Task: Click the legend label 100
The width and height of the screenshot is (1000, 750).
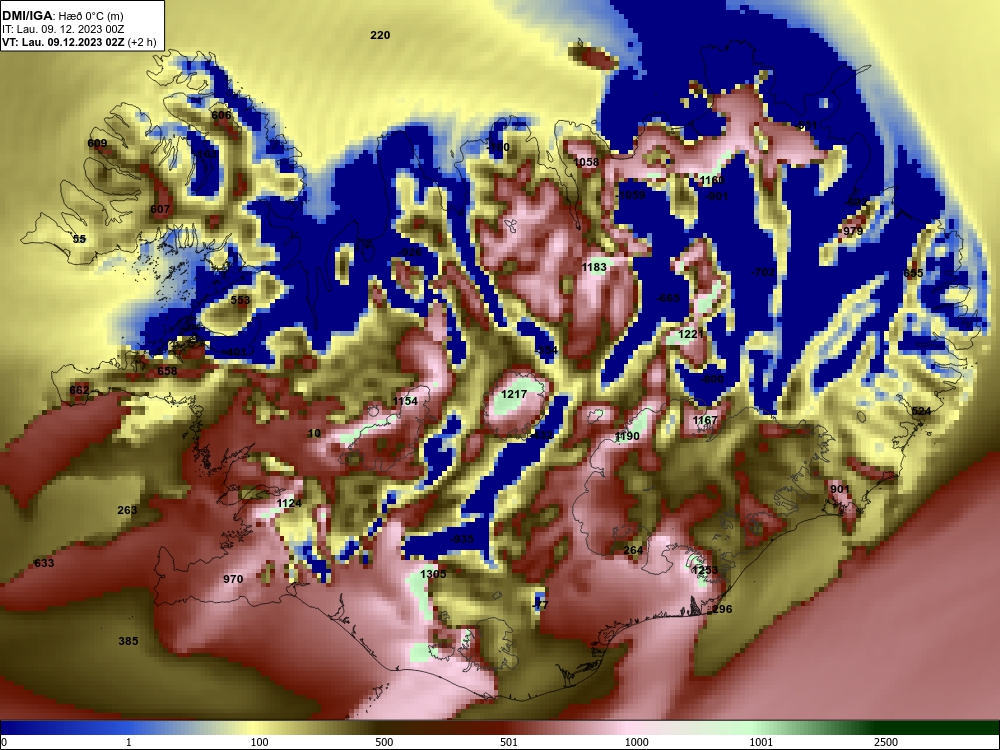Action: point(260,742)
